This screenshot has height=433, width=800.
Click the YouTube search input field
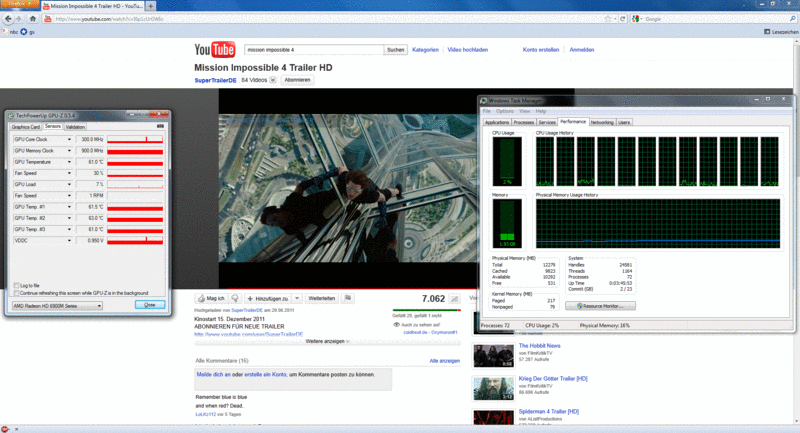pyautogui.click(x=313, y=49)
